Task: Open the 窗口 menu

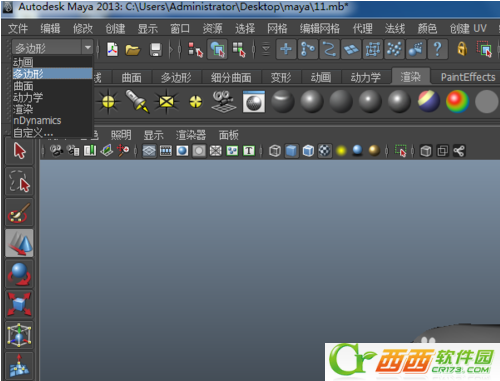Action: point(180,29)
